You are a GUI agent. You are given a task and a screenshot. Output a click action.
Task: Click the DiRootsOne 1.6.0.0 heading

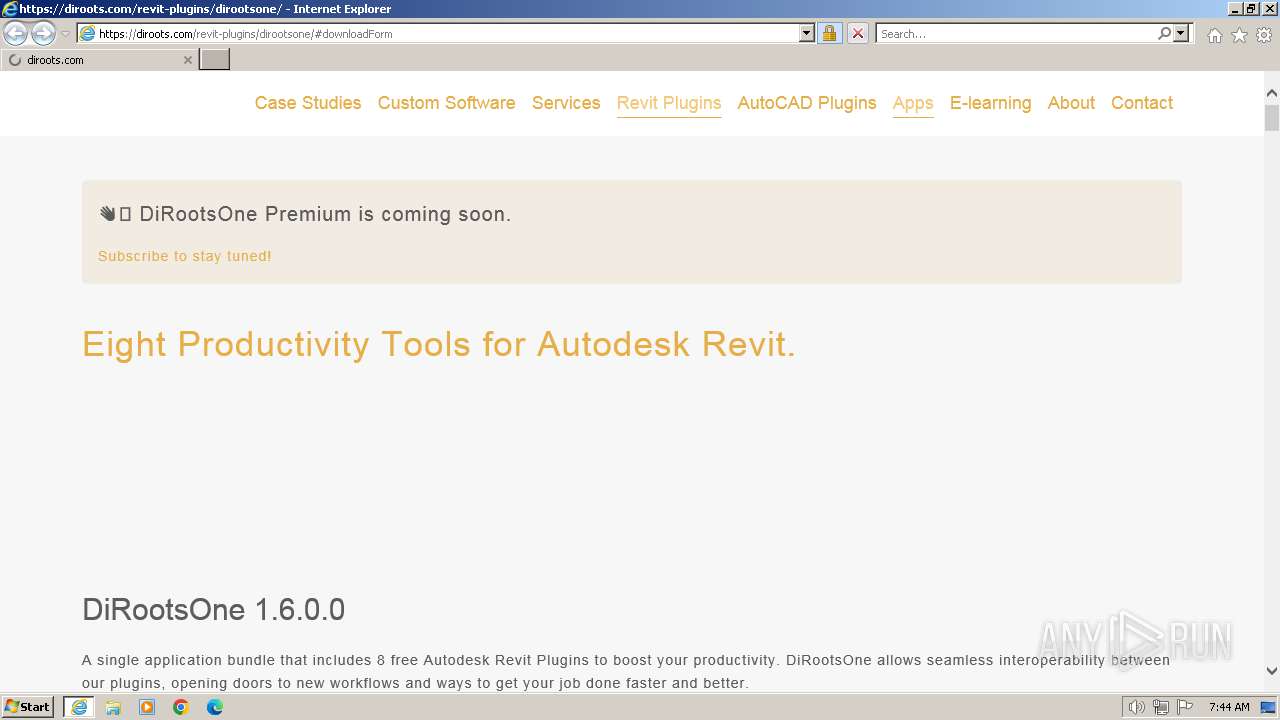click(x=213, y=610)
